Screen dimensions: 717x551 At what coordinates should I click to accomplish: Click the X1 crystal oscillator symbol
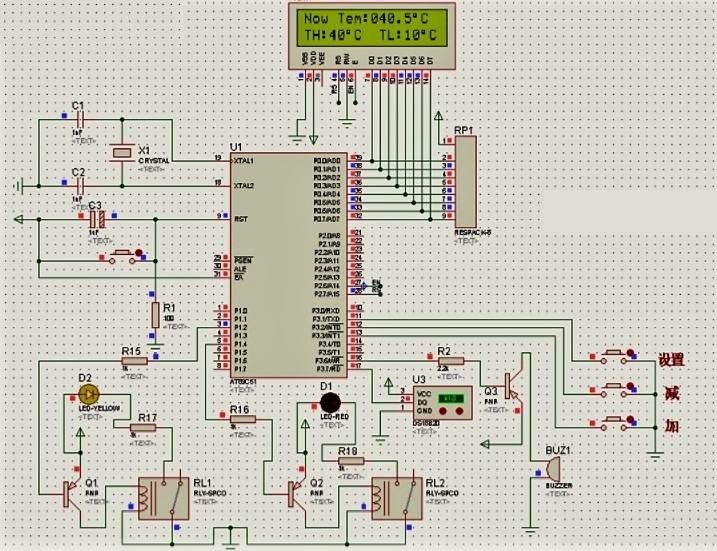122,152
